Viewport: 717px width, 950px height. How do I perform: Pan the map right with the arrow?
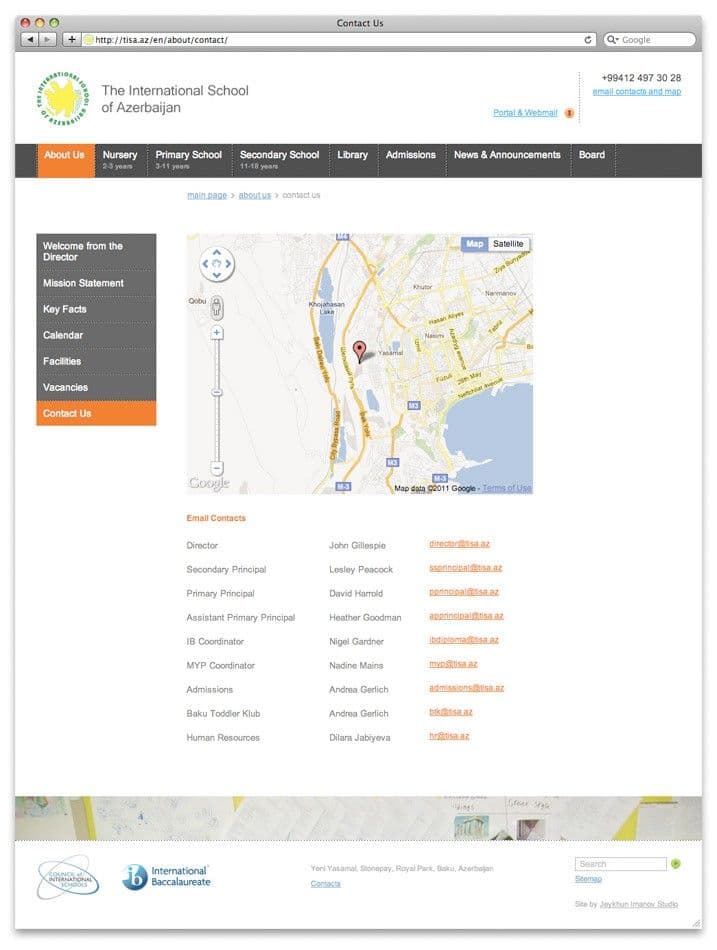click(228, 264)
